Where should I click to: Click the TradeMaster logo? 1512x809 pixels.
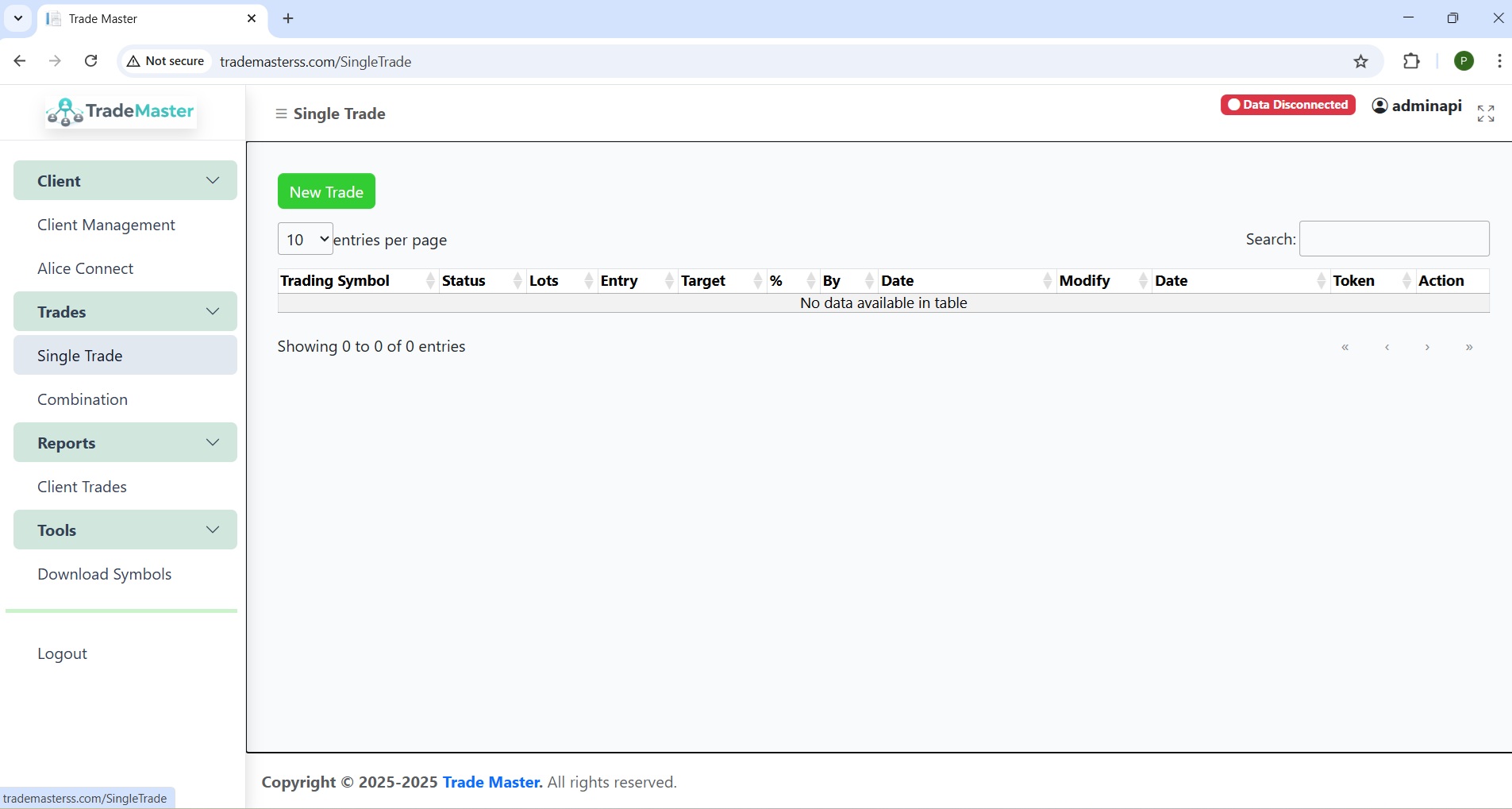coord(121,112)
